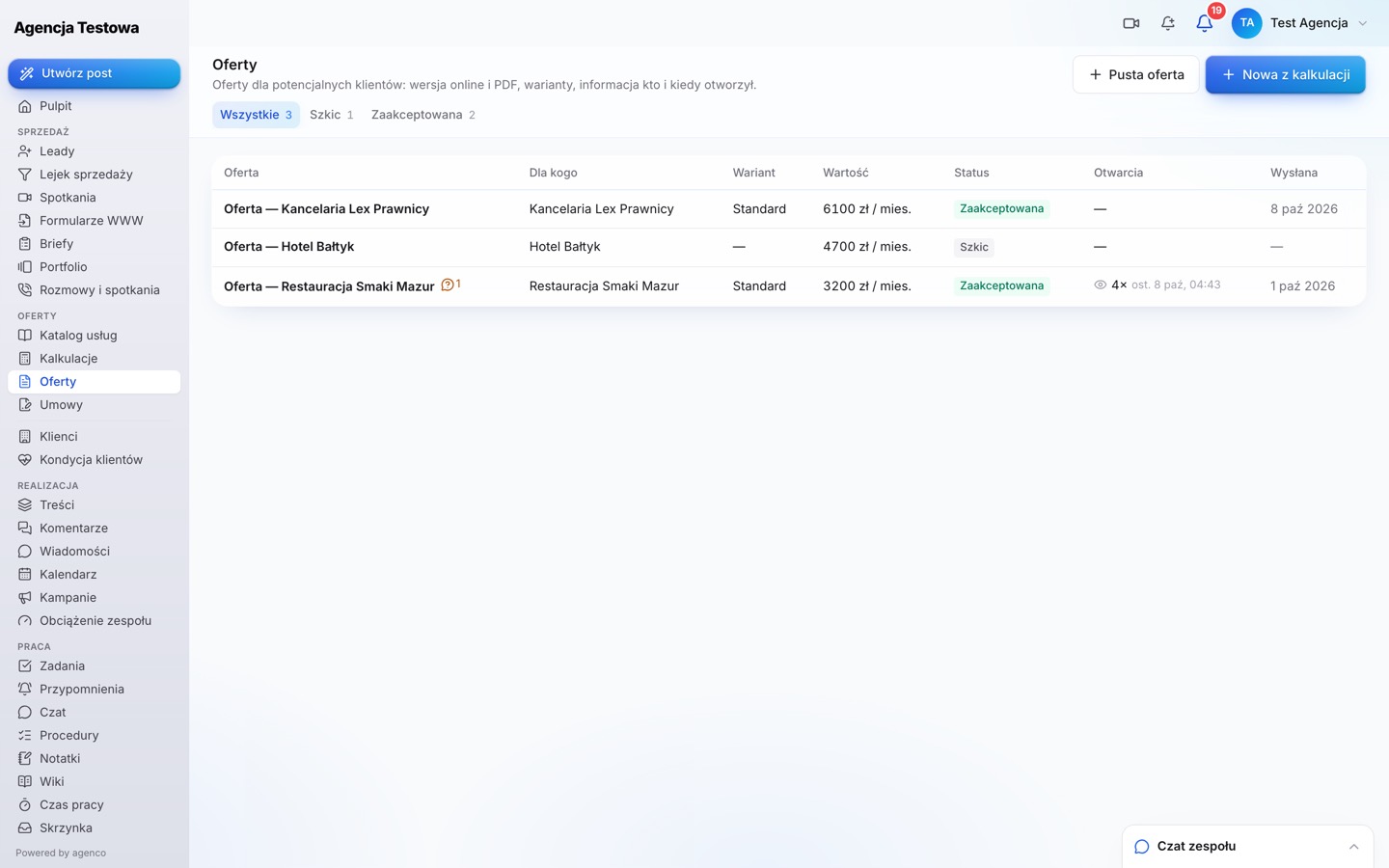The image size is (1389, 868).
Task: Click the eye views icon in Otwarcia column
Action: tap(1100, 285)
